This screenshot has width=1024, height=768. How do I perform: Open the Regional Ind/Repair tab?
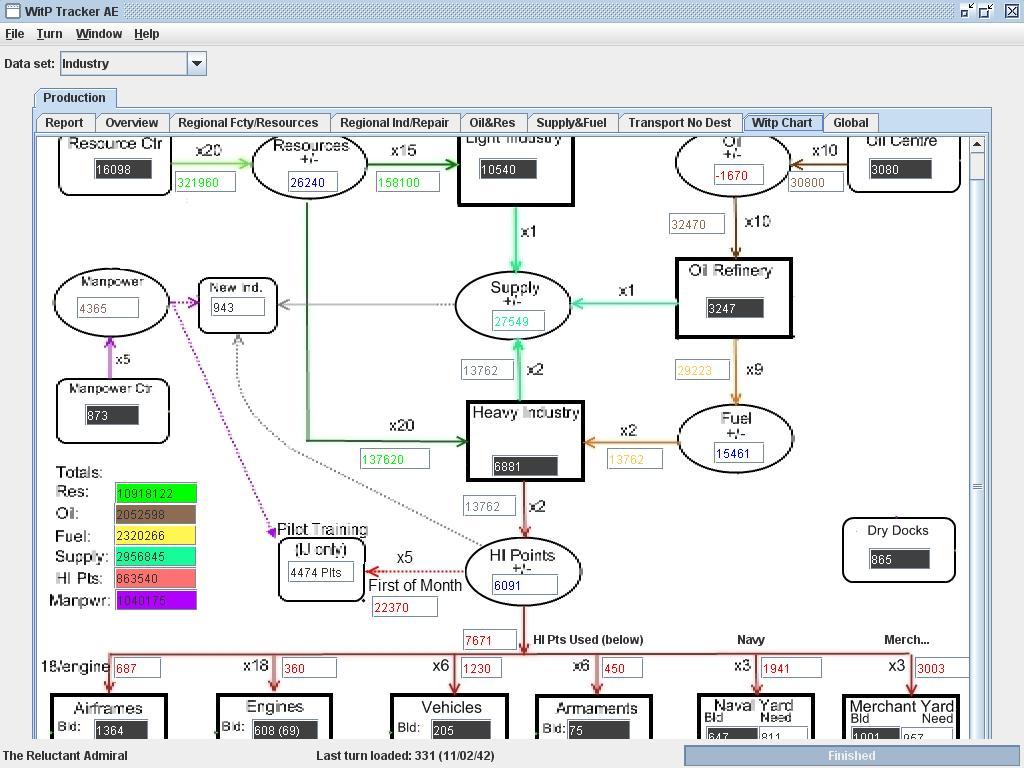(394, 123)
